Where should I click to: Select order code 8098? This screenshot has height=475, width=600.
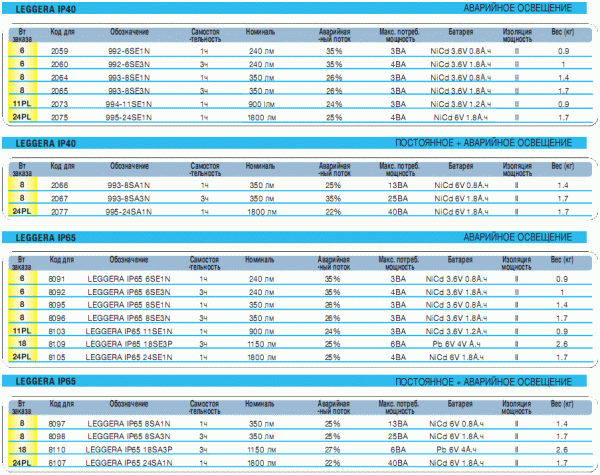57,436
